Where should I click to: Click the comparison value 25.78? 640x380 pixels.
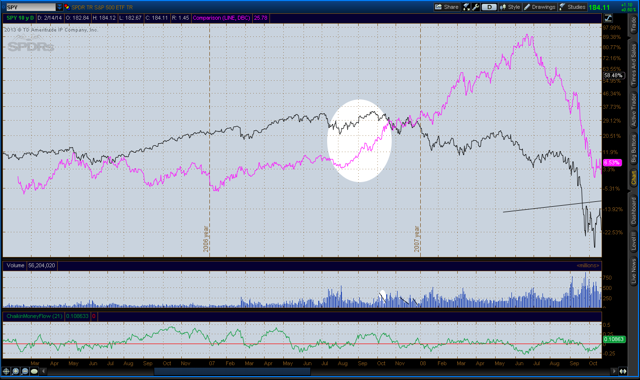(260, 18)
